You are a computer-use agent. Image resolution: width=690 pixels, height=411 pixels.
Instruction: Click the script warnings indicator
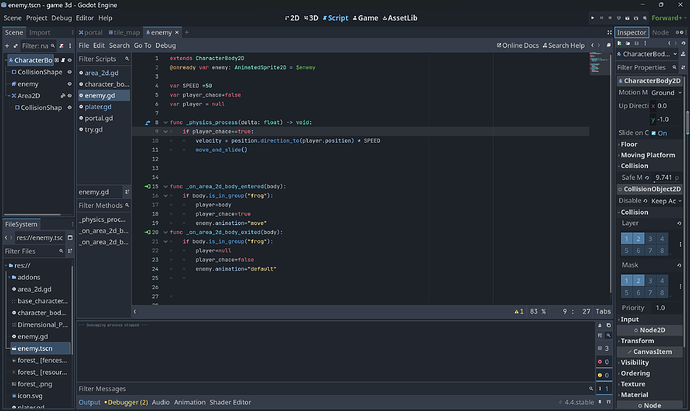coord(519,312)
